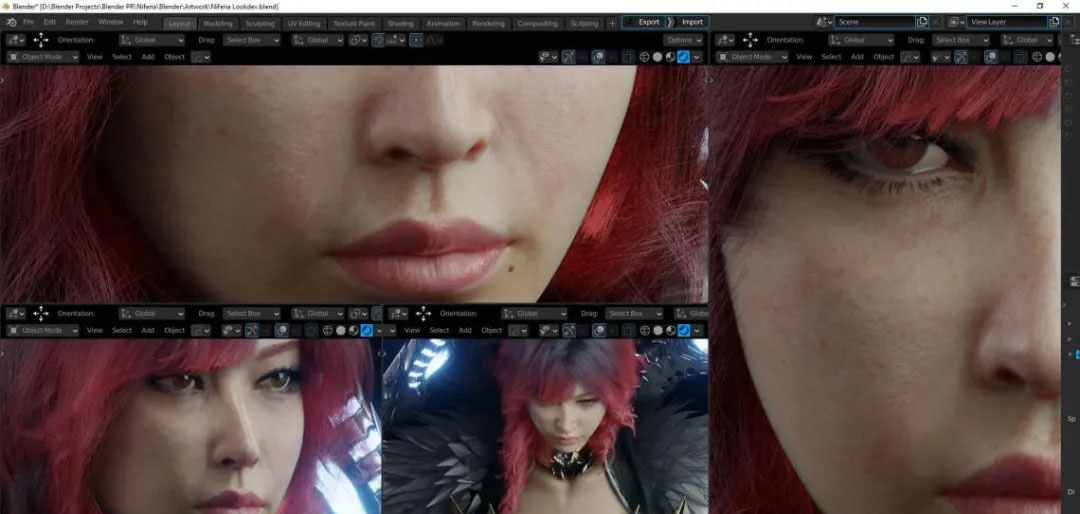Switch to the Animation workspace tab
This screenshot has height=514, width=1080.
coord(443,23)
